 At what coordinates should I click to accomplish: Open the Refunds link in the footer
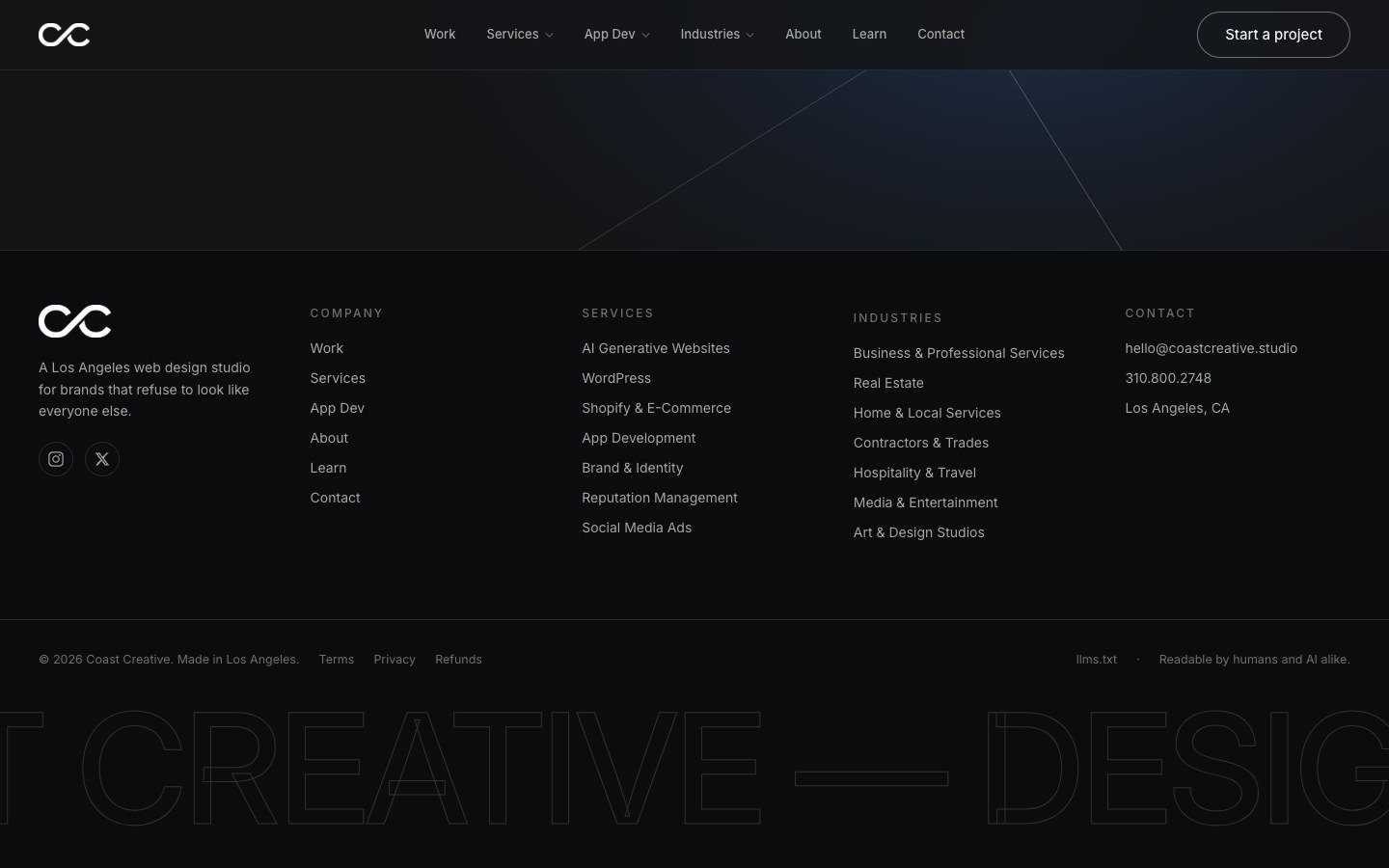(x=458, y=660)
